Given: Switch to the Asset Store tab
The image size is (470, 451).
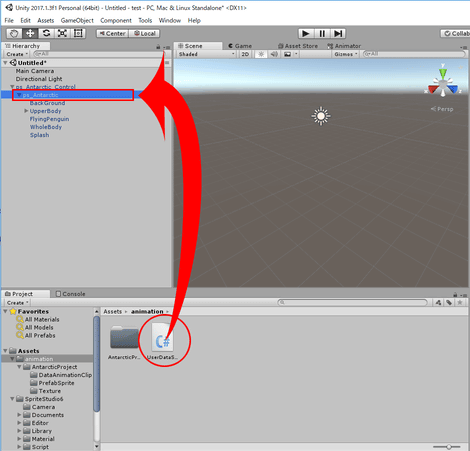Looking at the screenshot, I should (x=298, y=46).
